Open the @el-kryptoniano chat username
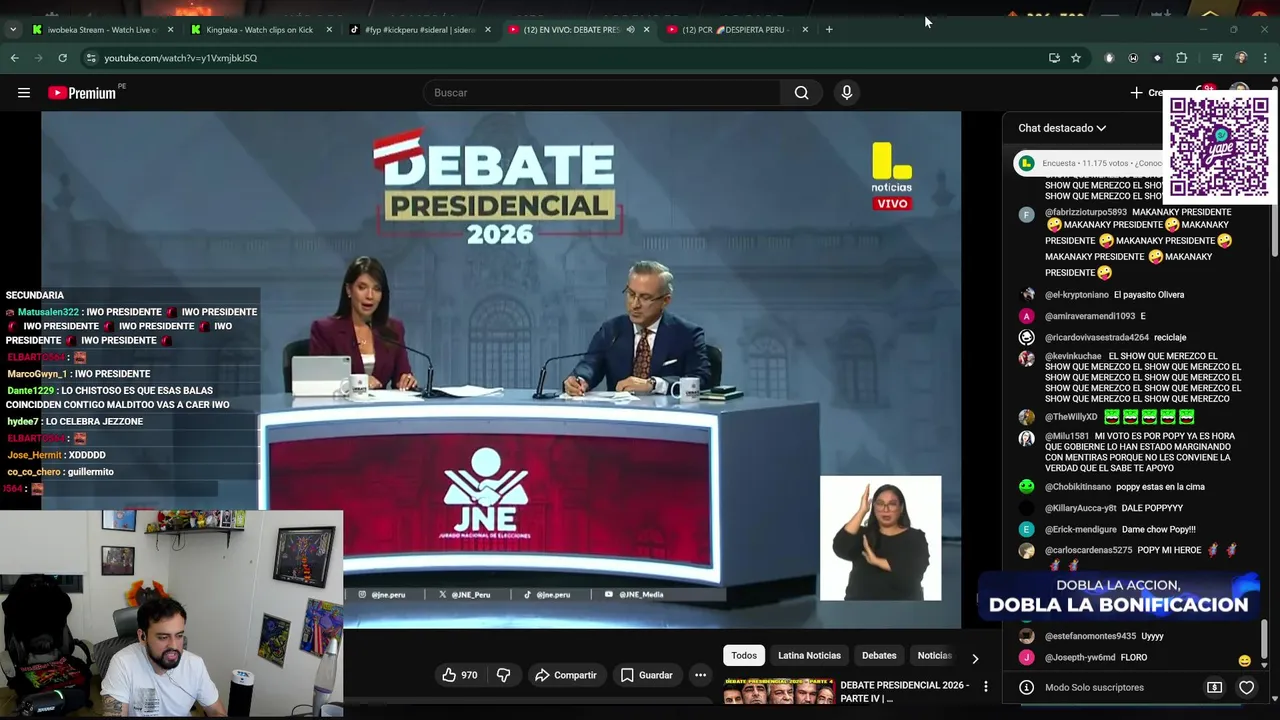The width and height of the screenshot is (1280, 720). coord(1077,295)
